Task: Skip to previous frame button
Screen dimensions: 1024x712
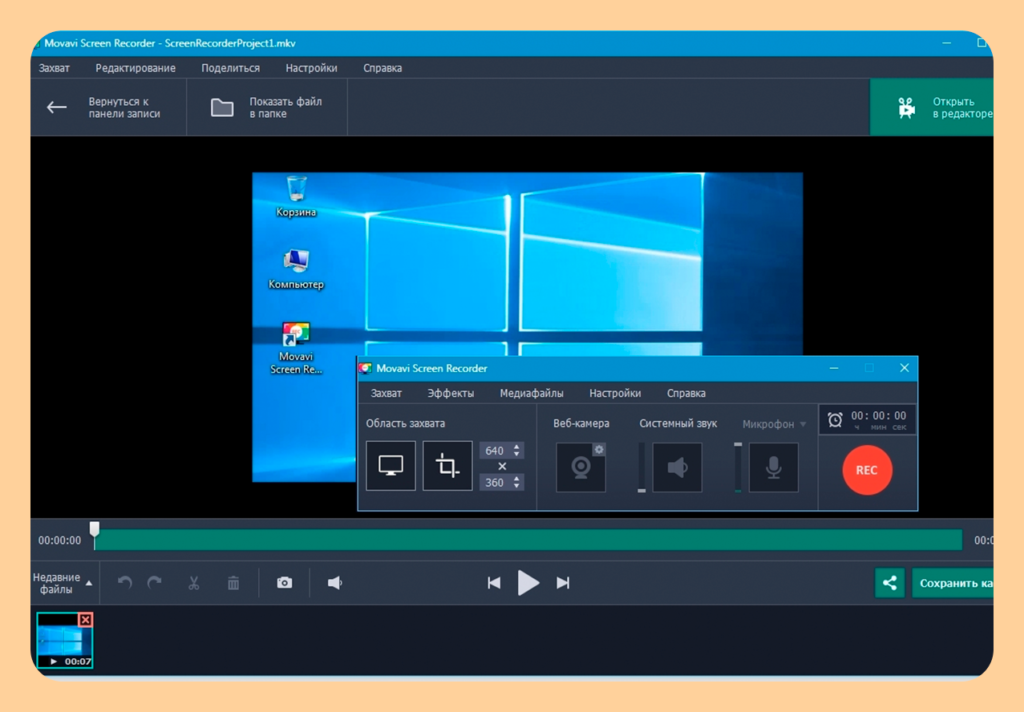Action: coord(494,583)
